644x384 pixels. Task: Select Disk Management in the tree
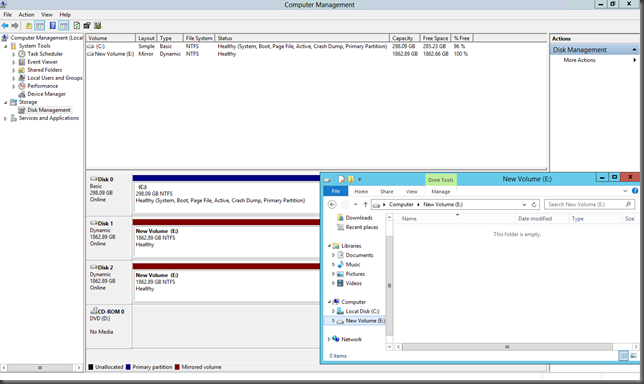(x=49, y=110)
